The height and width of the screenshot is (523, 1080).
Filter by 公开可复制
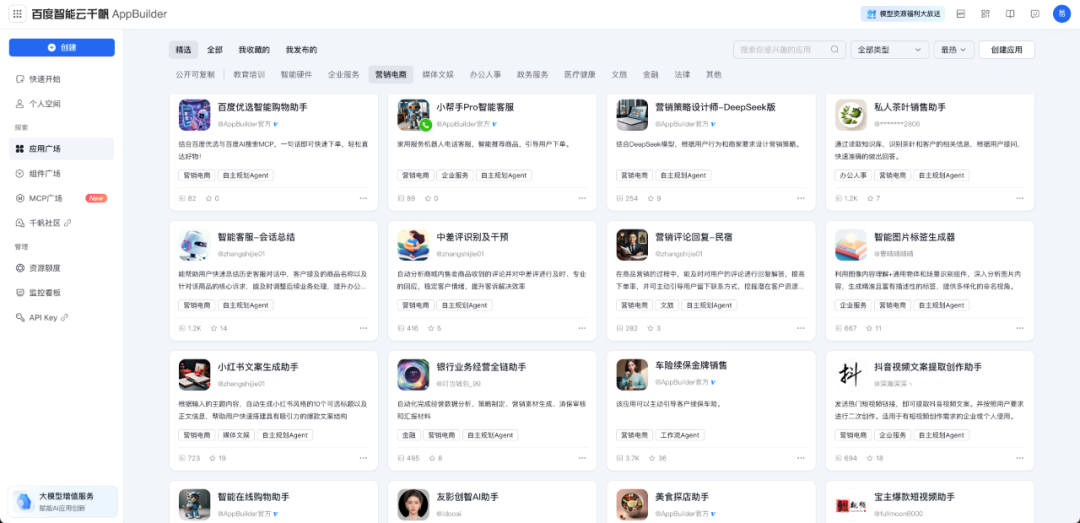[x=195, y=74]
